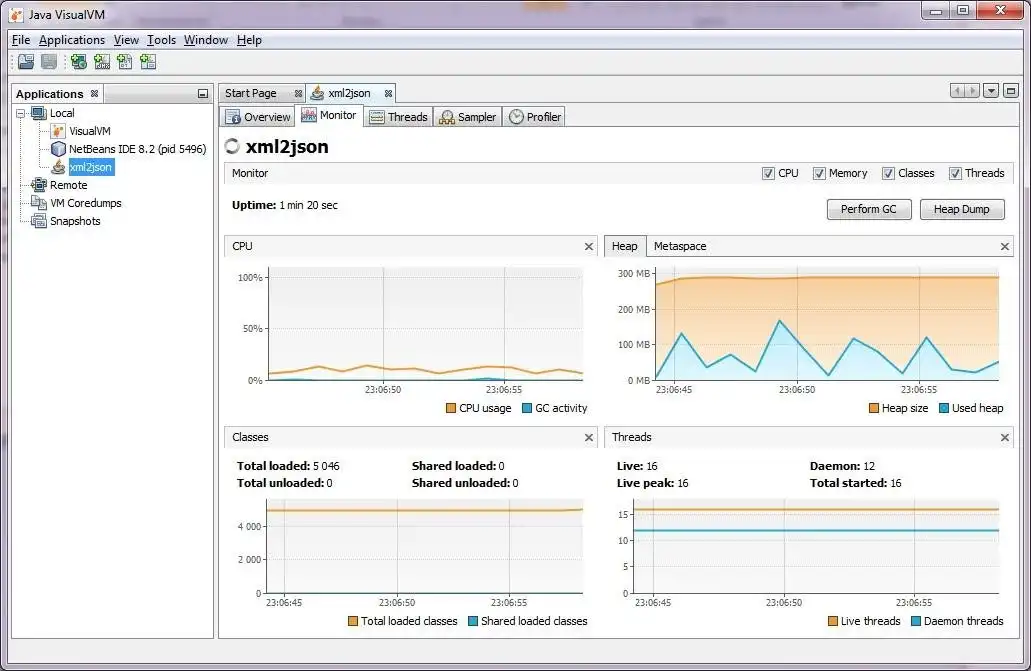Image resolution: width=1031 pixels, height=671 pixels.
Task: Close the Heap chart panel
Action: pyautogui.click(x=1005, y=247)
